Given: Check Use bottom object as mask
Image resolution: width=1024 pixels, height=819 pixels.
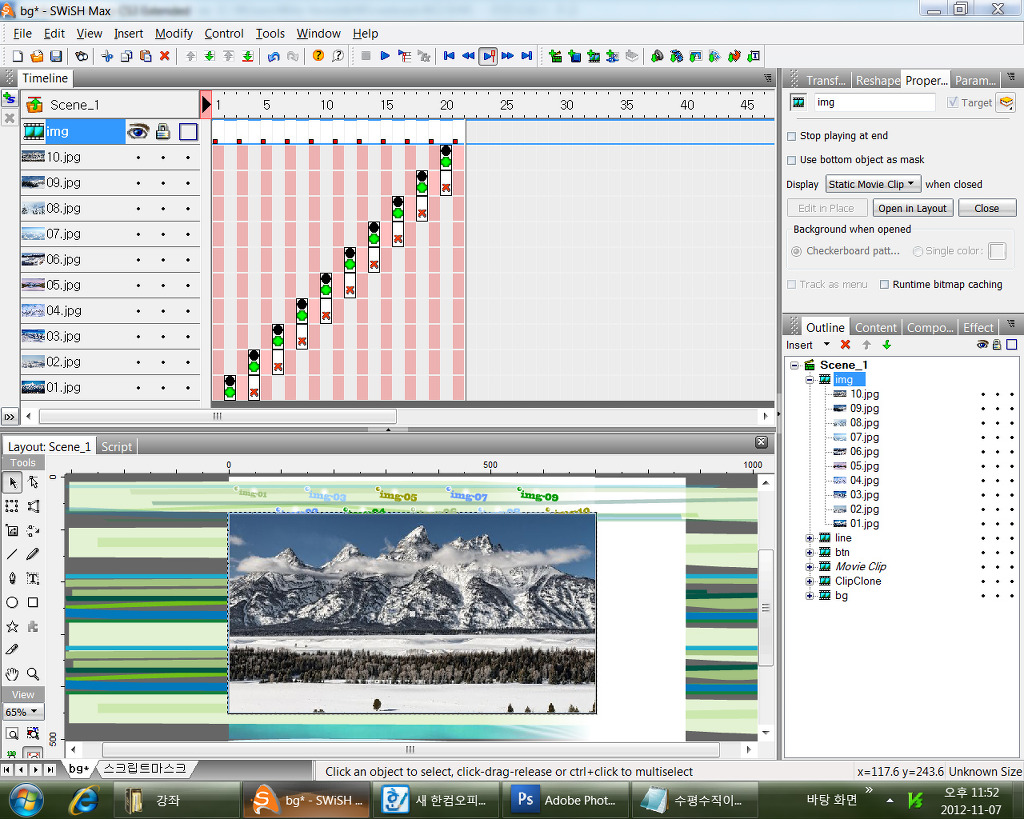Looking at the screenshot, I should pyautogui.click(x=792, y=160).
